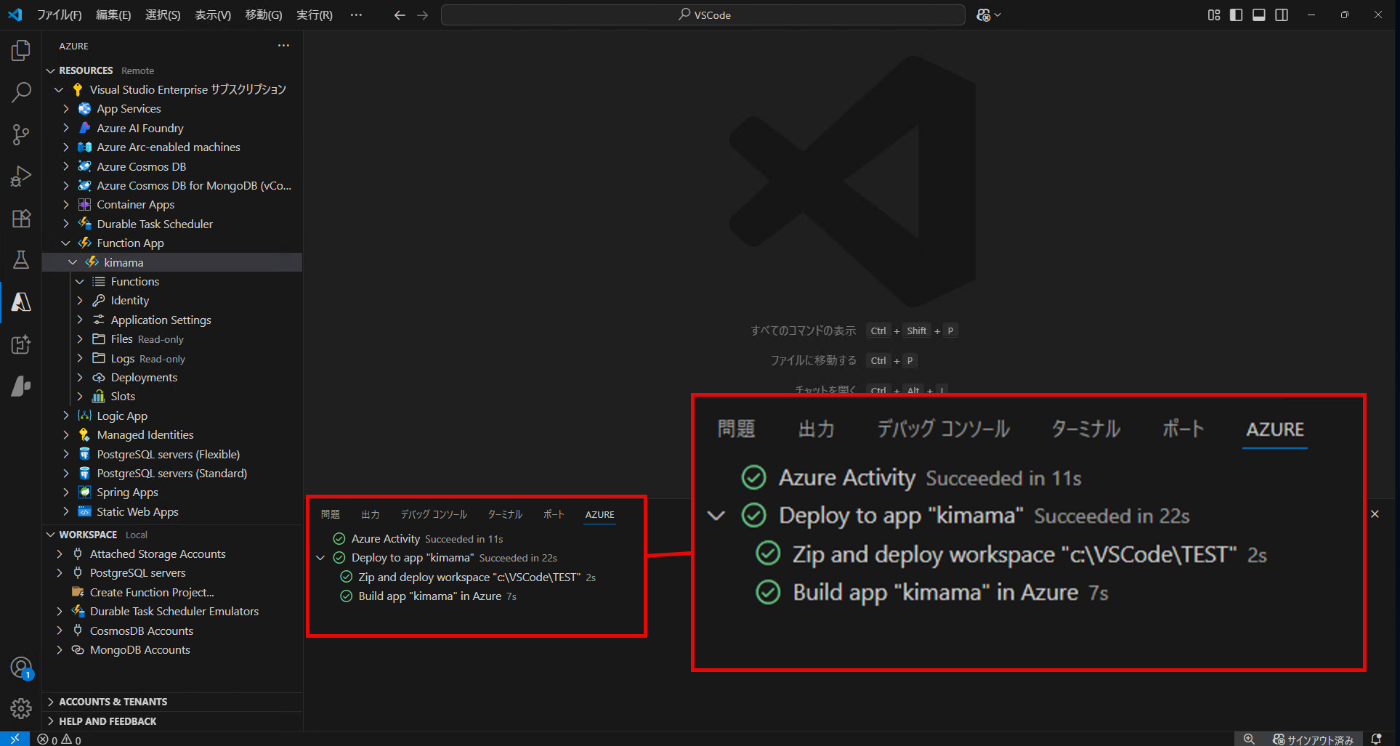Click the bottom slanted-logo activity bar icon
Image resolution: width=1400 pixels, height=746 pixels.
point(20,386)
